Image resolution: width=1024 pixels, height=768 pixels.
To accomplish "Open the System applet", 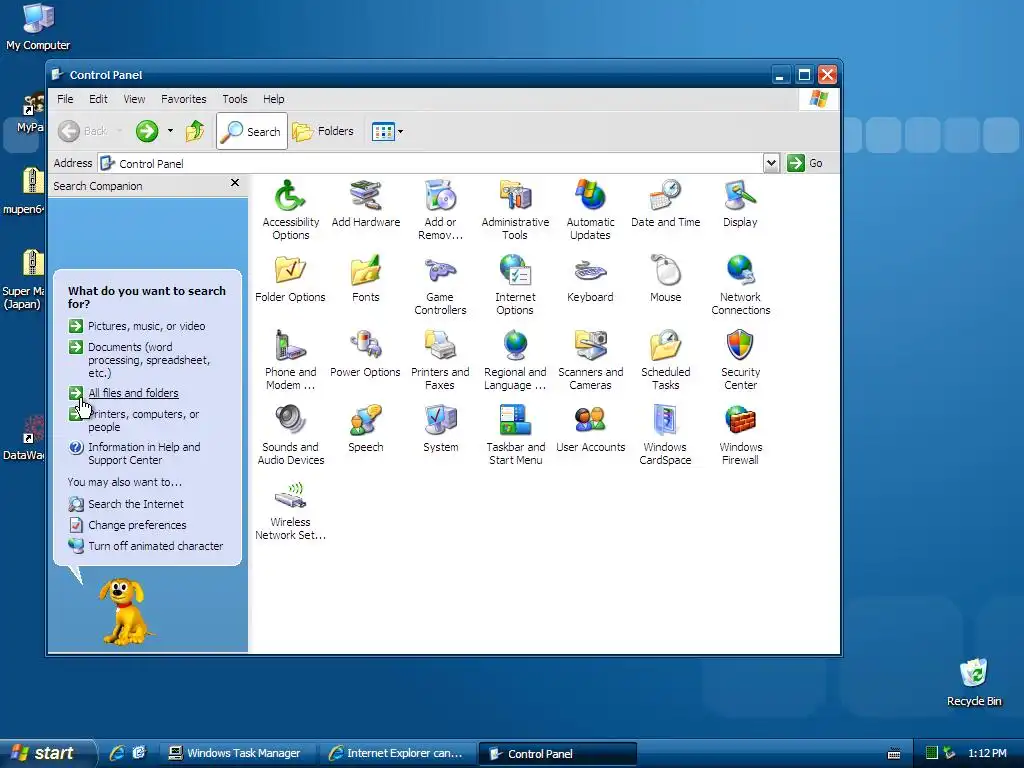I will 440,429.
